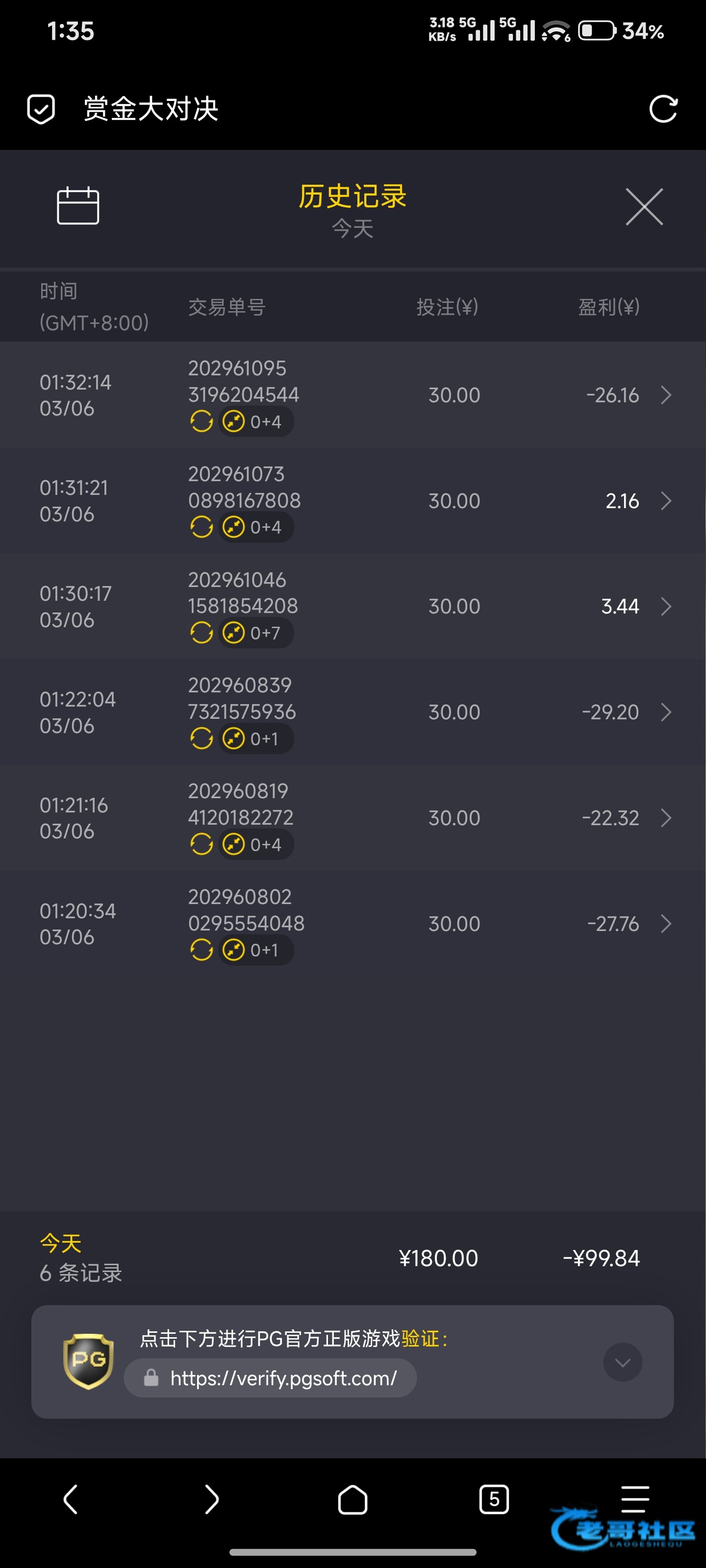
Task: Expand the -29.20 loss record chevron
Action: coord(666,712)
